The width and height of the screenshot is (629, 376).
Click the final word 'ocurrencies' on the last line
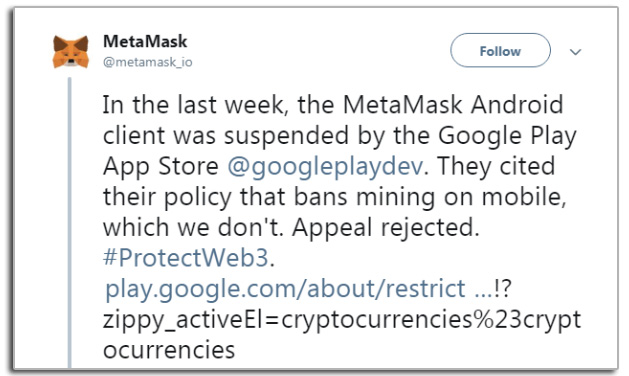click(x=169, y=350)
